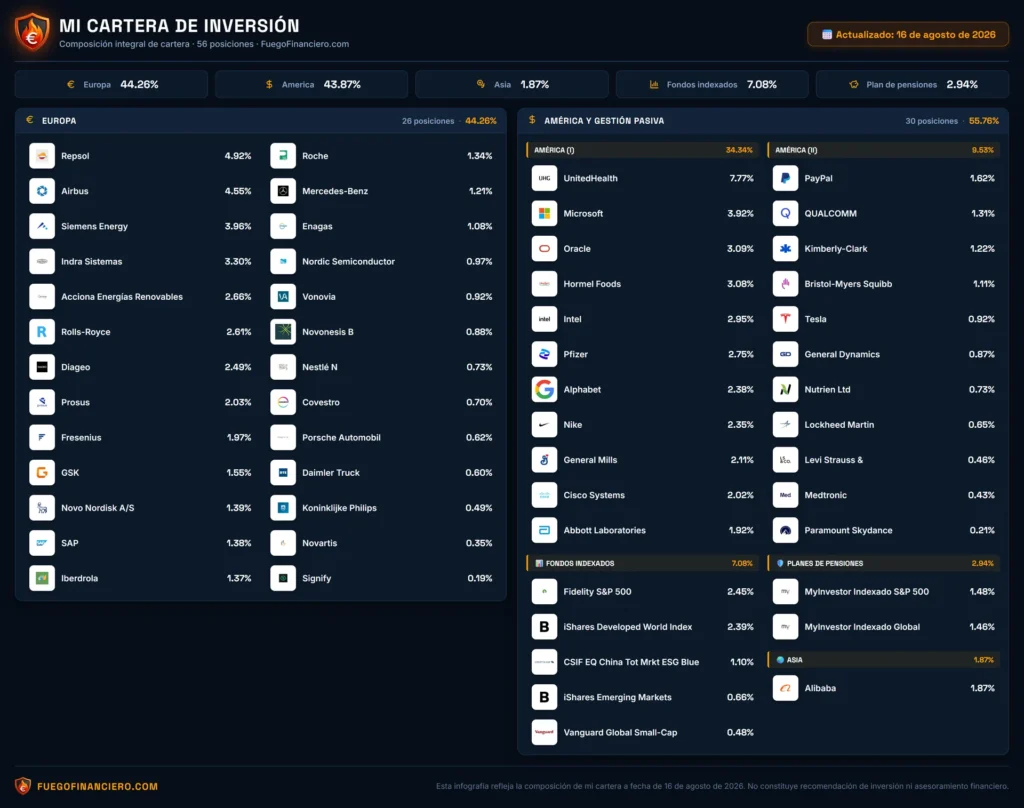Click the FONDOS INDEXADOS section header

pos(642,563)
